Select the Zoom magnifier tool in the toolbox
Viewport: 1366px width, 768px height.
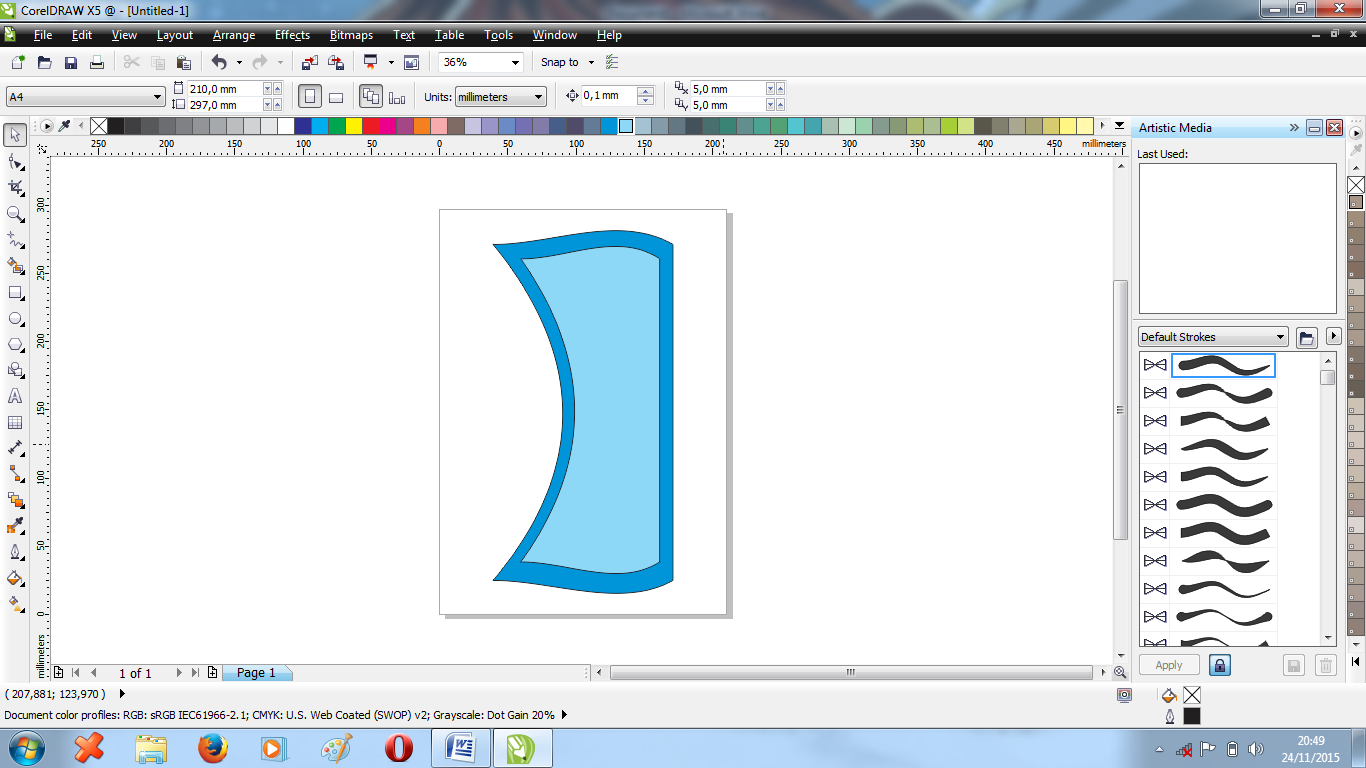(x=15, y=214)
